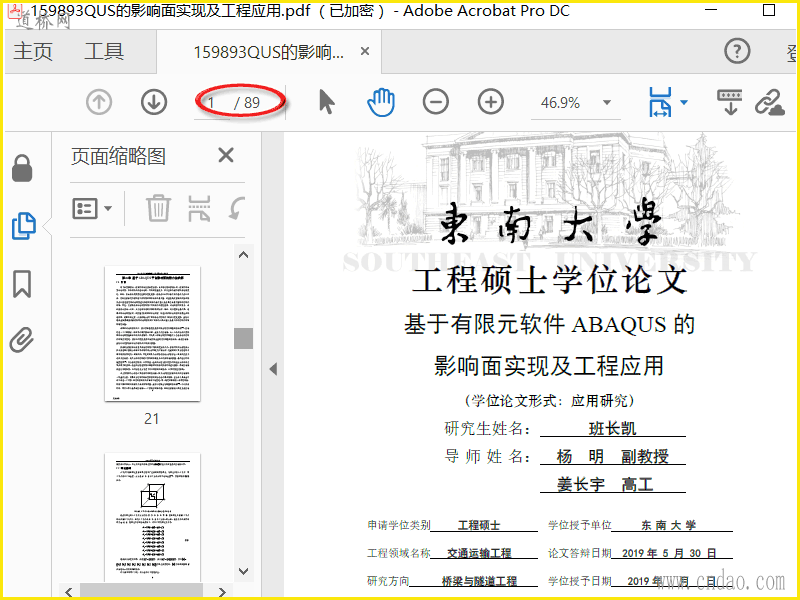Click the thumbnail panel scroll down arrow
This screenshot has height=600, width=800.
[x=243, y=571]
